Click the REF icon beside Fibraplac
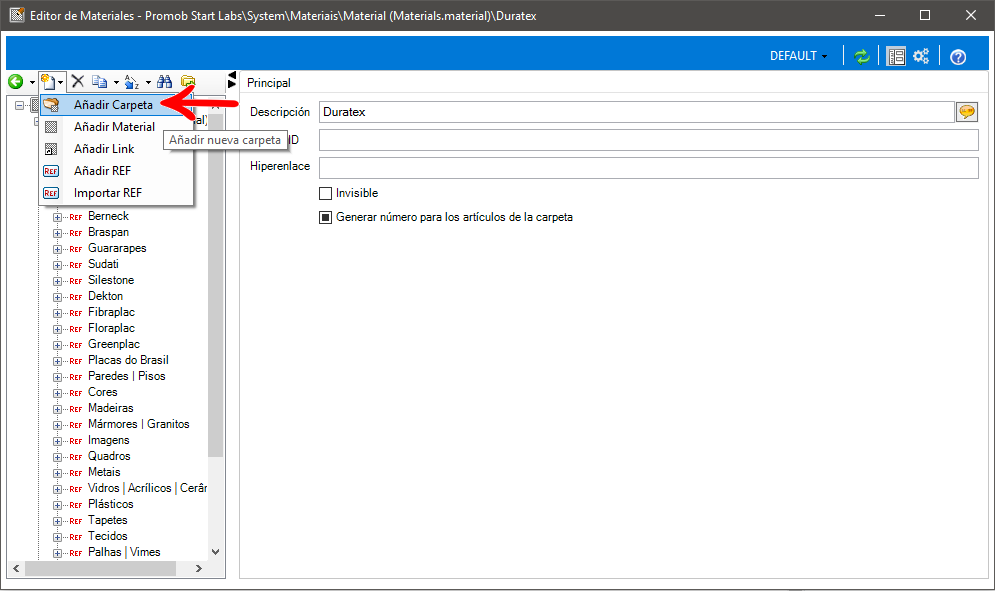Image resolution: width=995 pixels, height=591 pixels. pyautogui.click(x=76, y=313)
